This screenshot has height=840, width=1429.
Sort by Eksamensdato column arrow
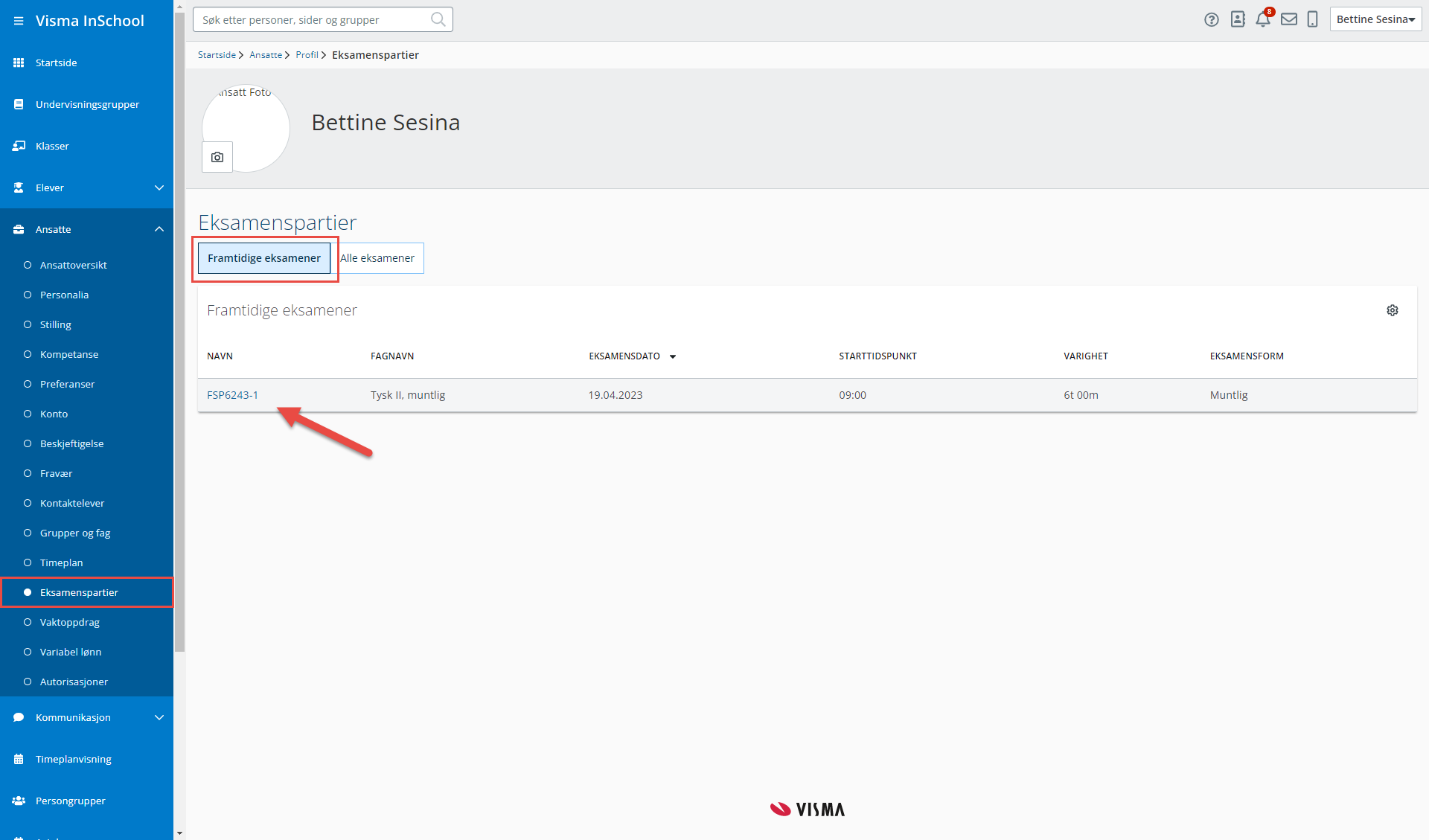click(x=673, y=356)
